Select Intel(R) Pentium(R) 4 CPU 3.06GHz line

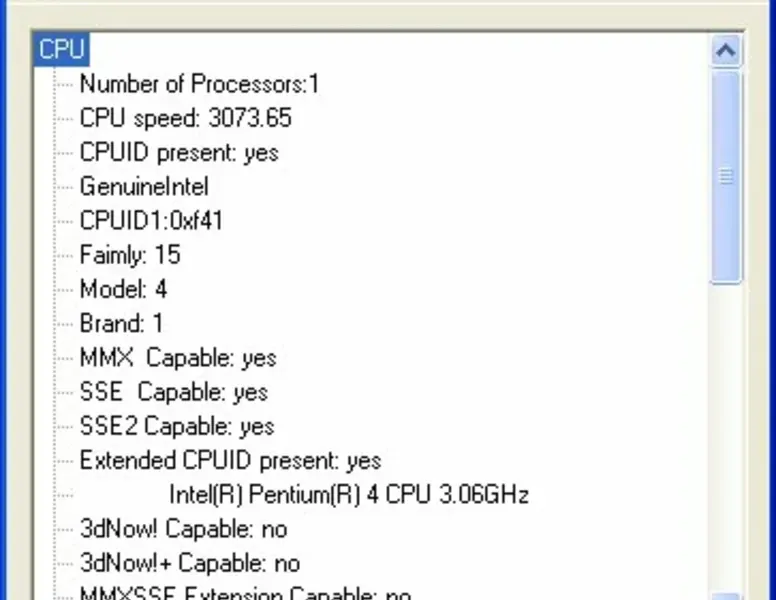coord(349,495)
